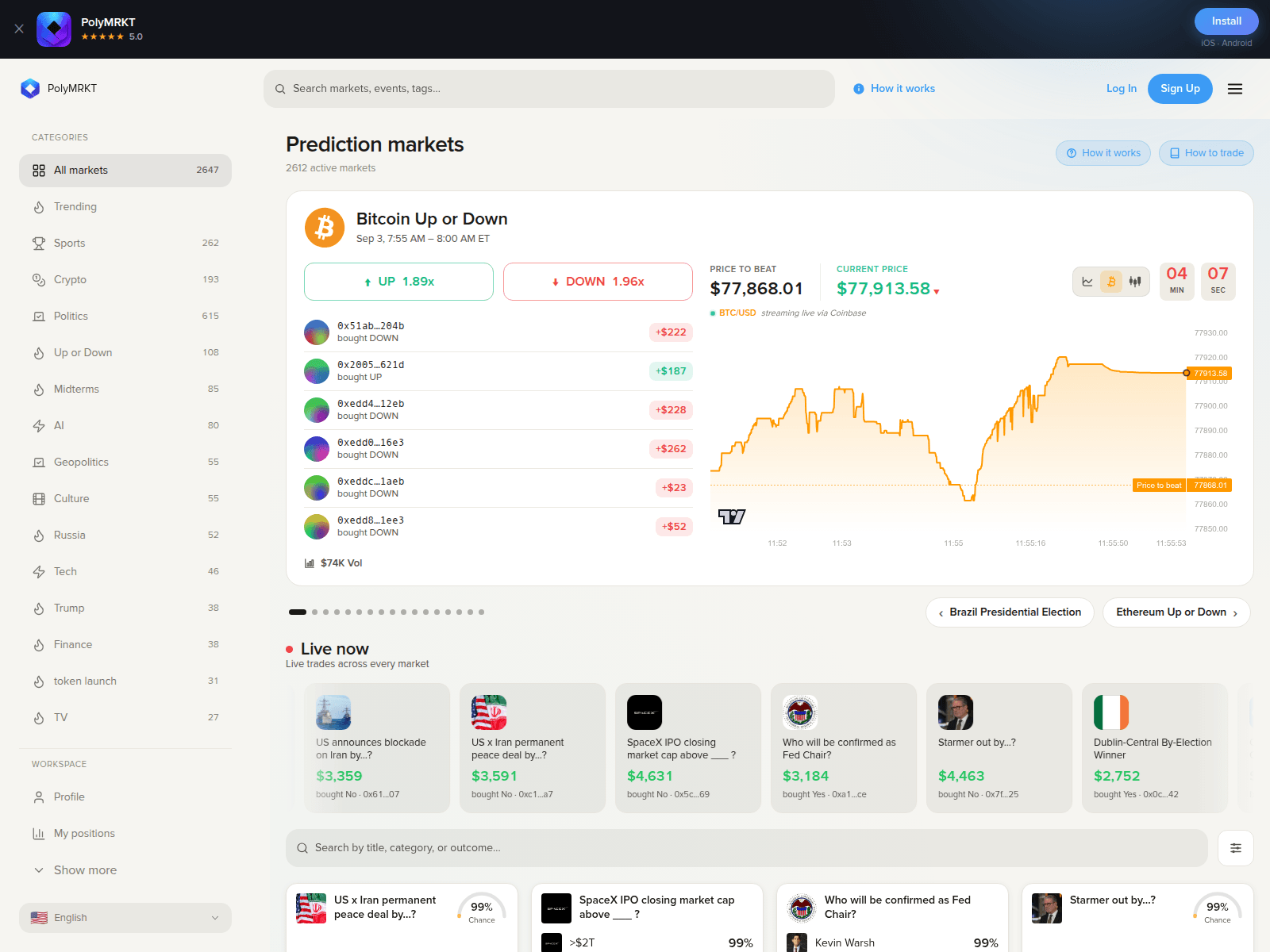Click the Tech lightning icon

(x=39, y=572)
